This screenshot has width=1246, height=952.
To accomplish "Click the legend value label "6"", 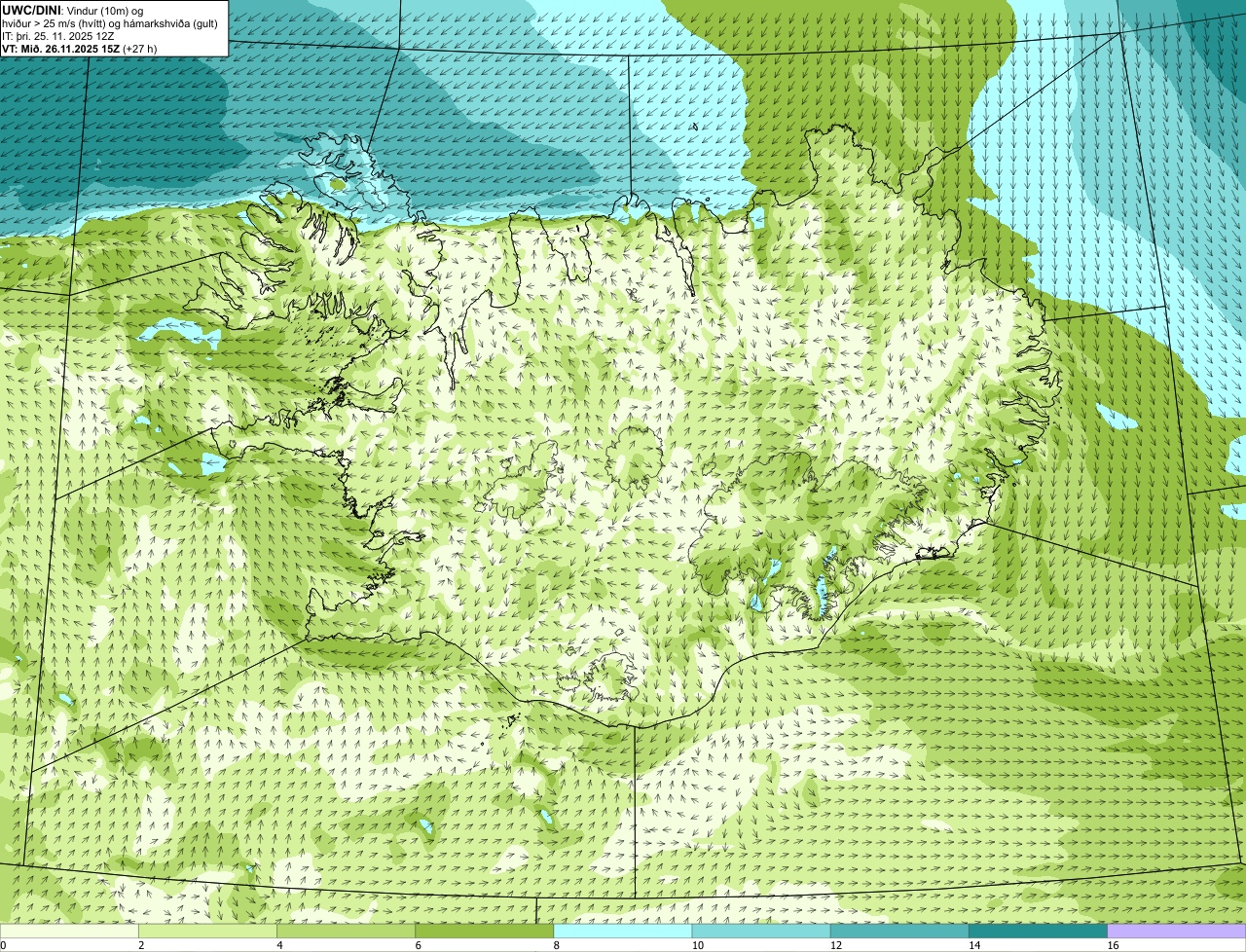I will coord(418,945).
